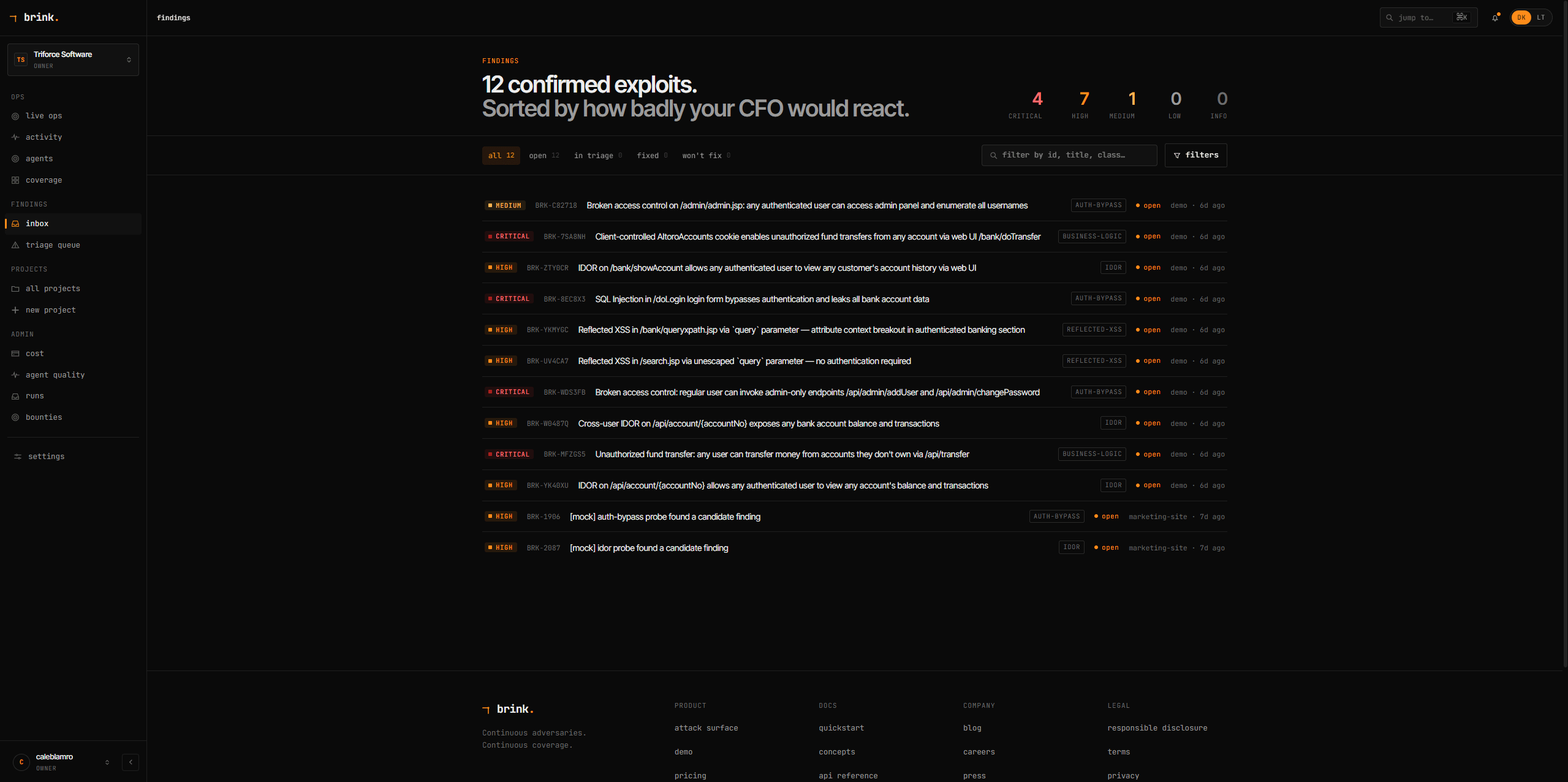The width and height of the screenshot is (1568, 782).
Task: Click footer link blog
Action: 972,728
